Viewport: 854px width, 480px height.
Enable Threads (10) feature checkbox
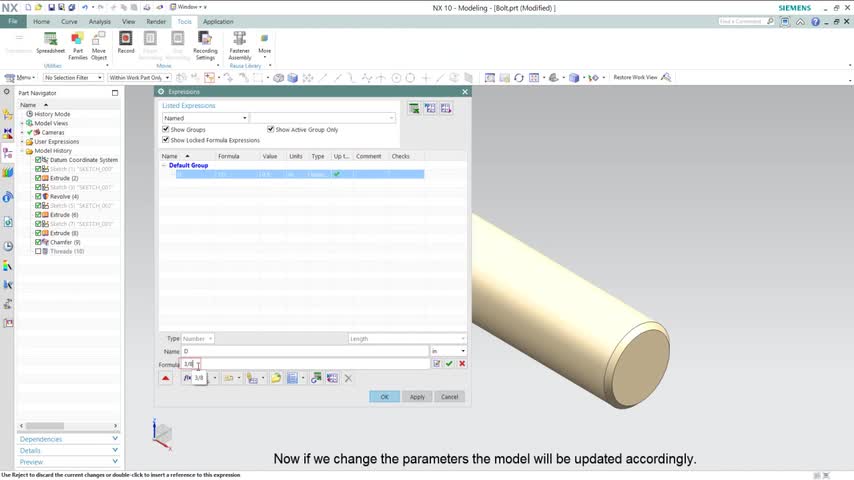(38, 251)
